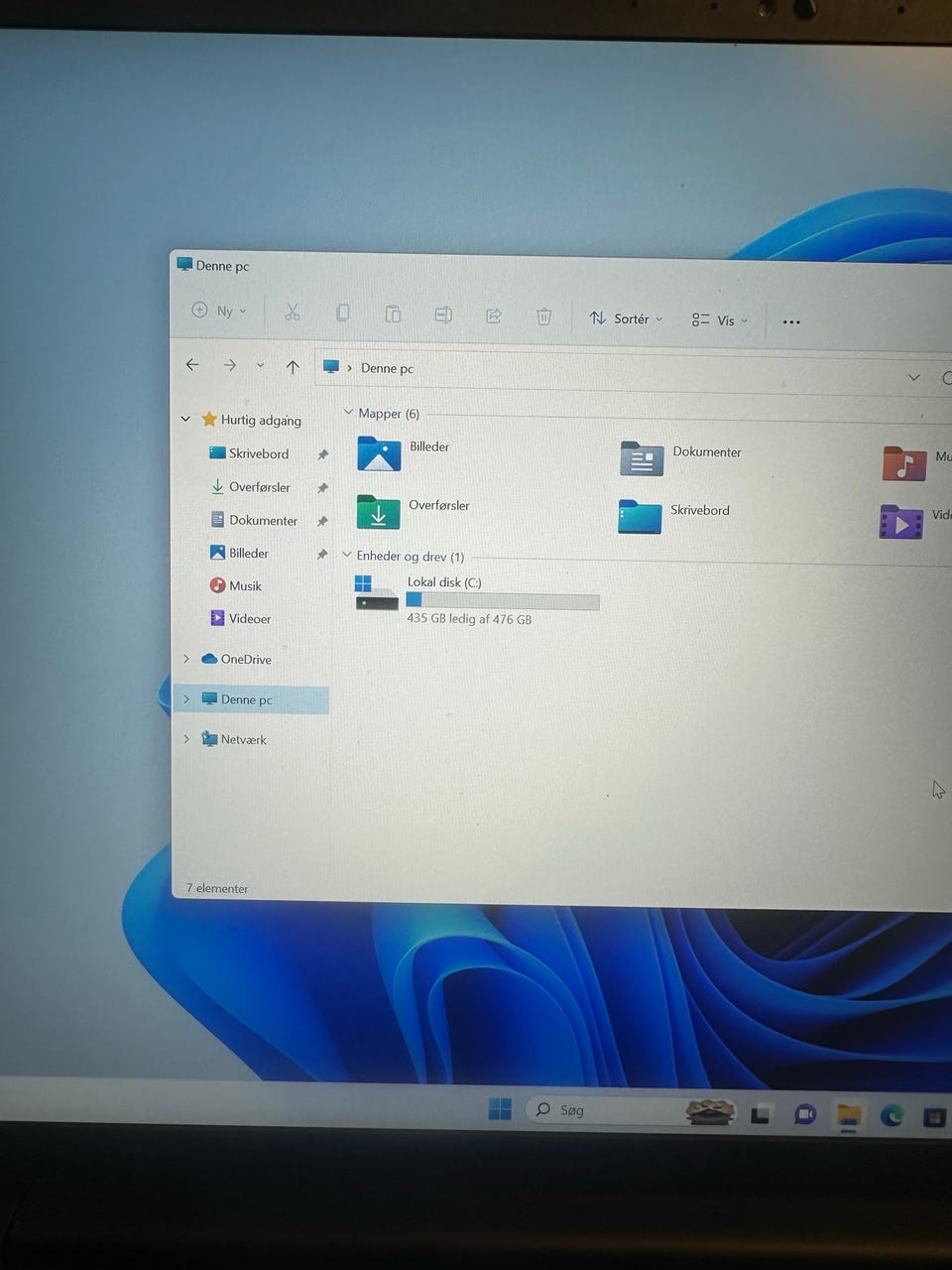The image size is (952, 1270).
Task: Click the Delete trash can icon
Action: (x=543, y=317)
